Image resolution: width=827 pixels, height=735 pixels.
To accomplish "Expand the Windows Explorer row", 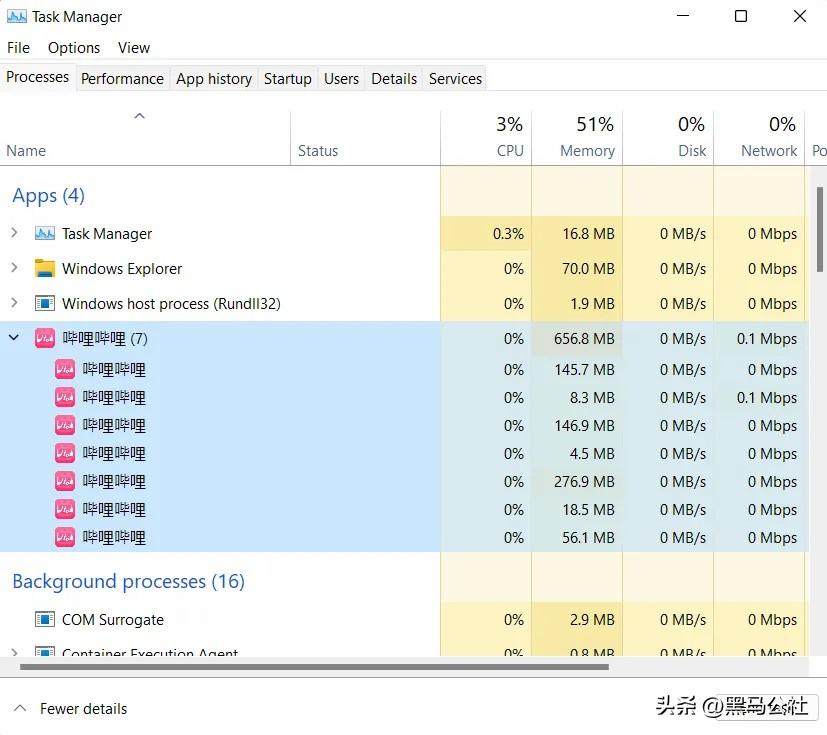I will tap(14, 268).
